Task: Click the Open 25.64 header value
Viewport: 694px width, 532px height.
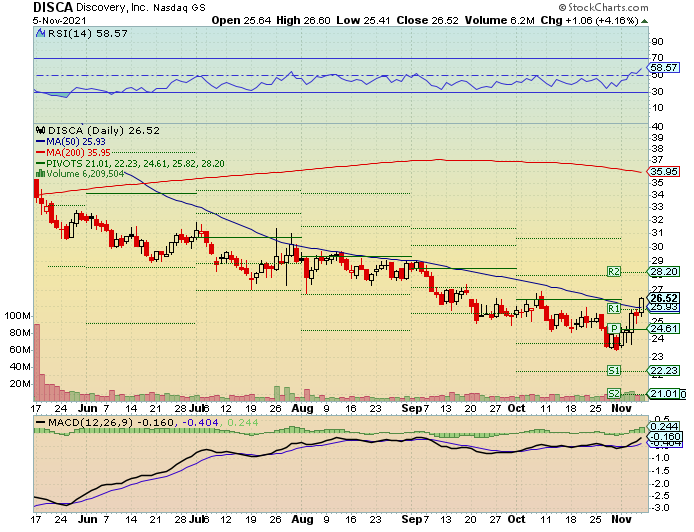Action: 241,20
